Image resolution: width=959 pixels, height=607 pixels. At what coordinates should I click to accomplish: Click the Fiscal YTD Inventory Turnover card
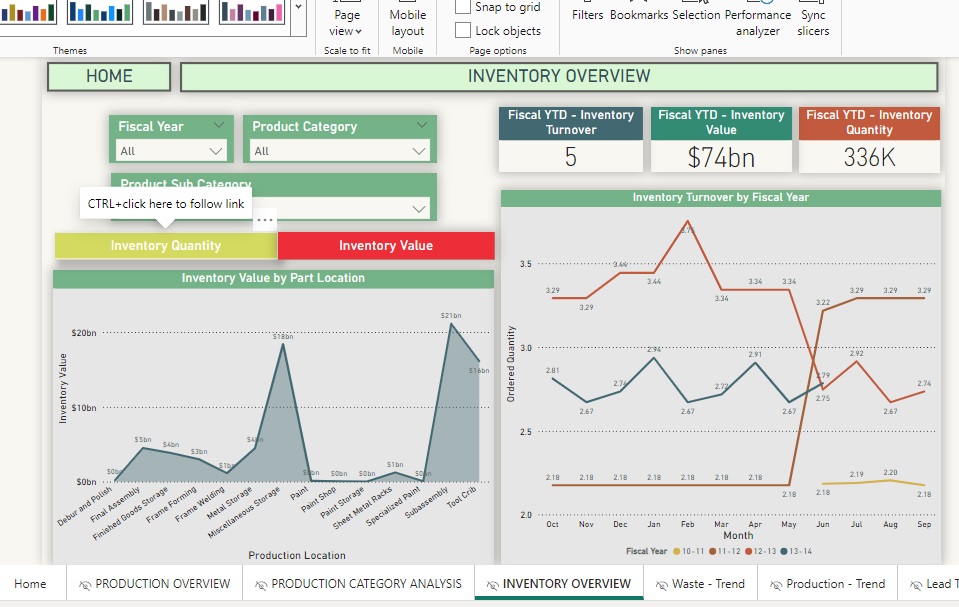pos(570,141)
